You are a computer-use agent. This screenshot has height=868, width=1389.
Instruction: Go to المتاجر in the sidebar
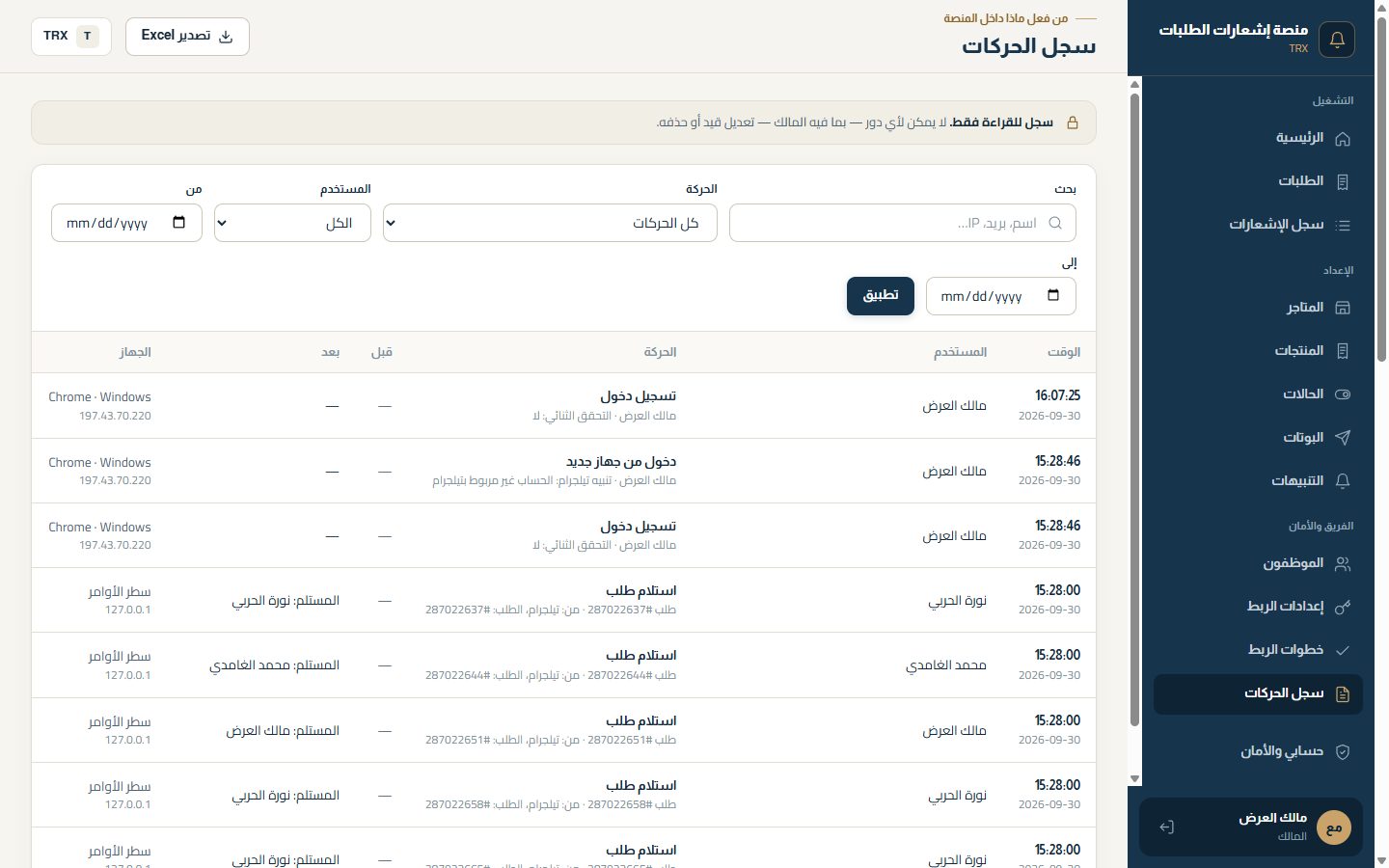point(1259,308)
